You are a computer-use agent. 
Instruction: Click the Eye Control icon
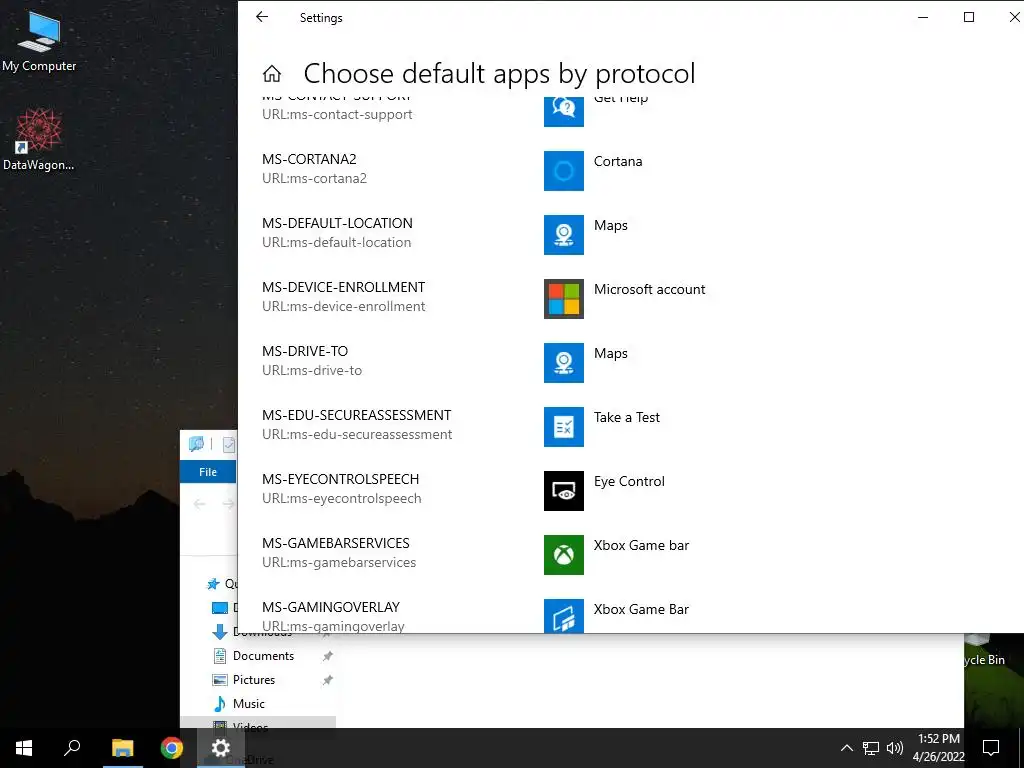point(564,491)
